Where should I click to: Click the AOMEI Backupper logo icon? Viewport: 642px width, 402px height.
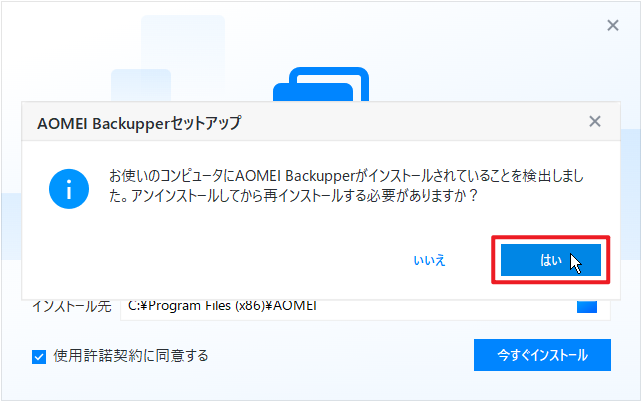pyautogui.click(x=321, y=84)
